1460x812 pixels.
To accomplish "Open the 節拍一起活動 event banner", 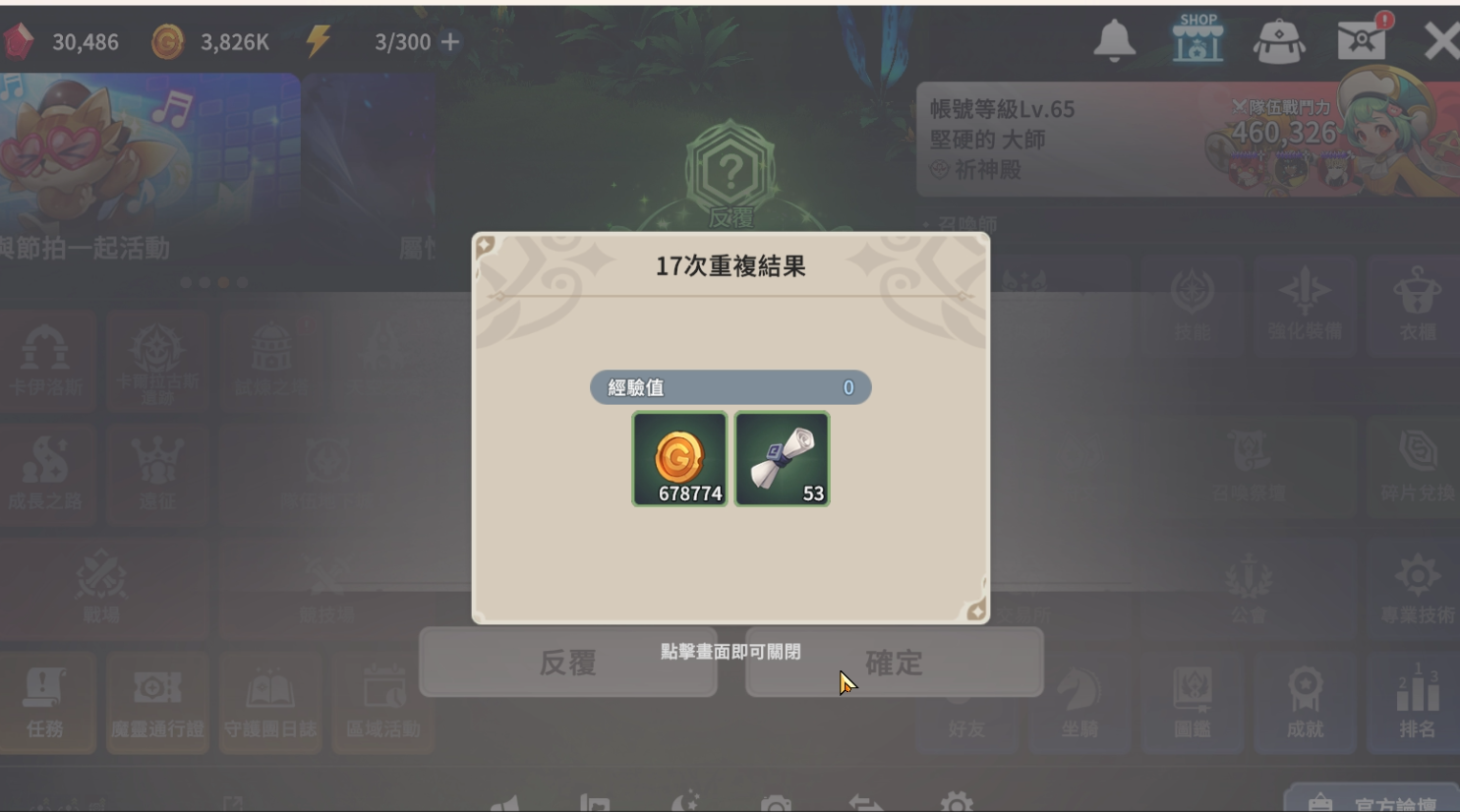I will pos(149,169).
